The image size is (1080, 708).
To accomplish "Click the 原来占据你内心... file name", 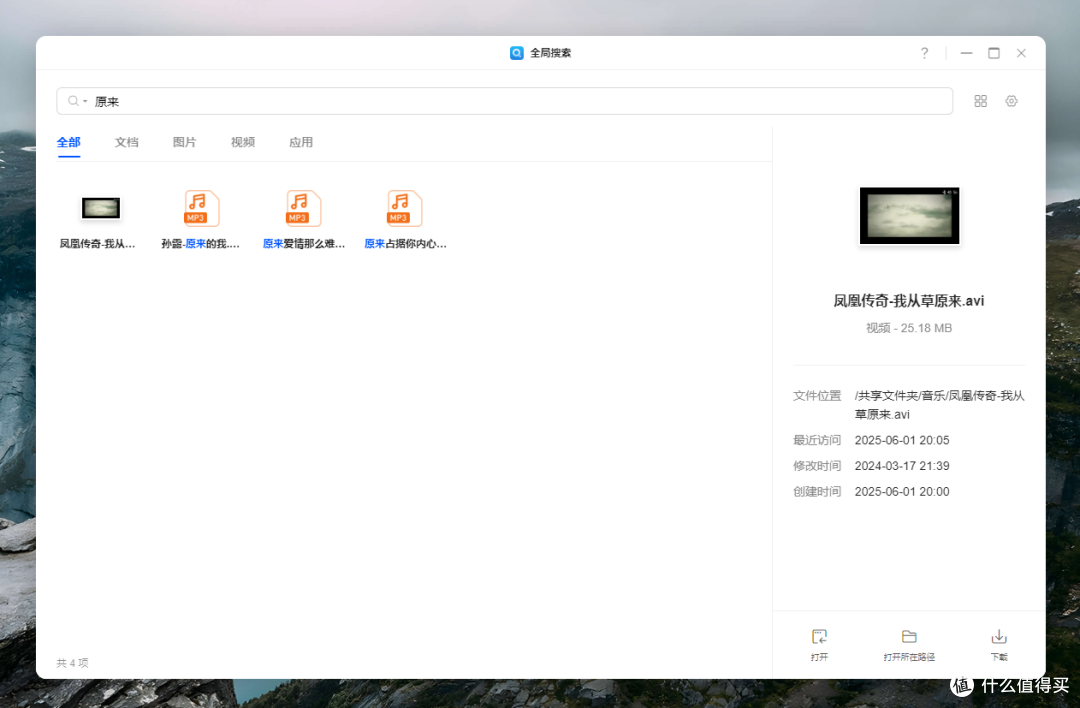I will [x=405, y=244].
